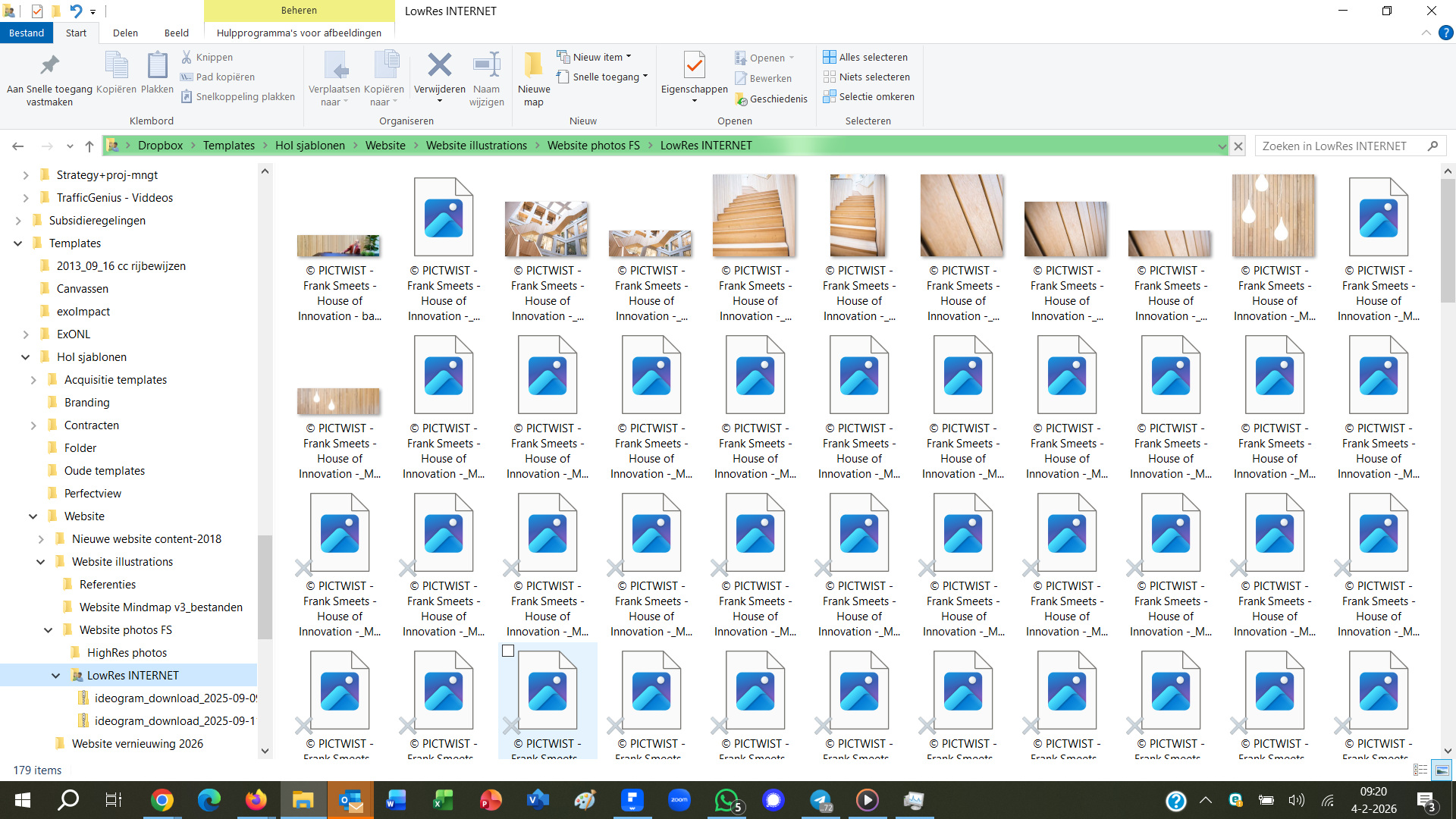Expand the Acquisitie templates folder
Image resolution: width=1456 pixels, height=819 pixels.
(x=33, y=380)
